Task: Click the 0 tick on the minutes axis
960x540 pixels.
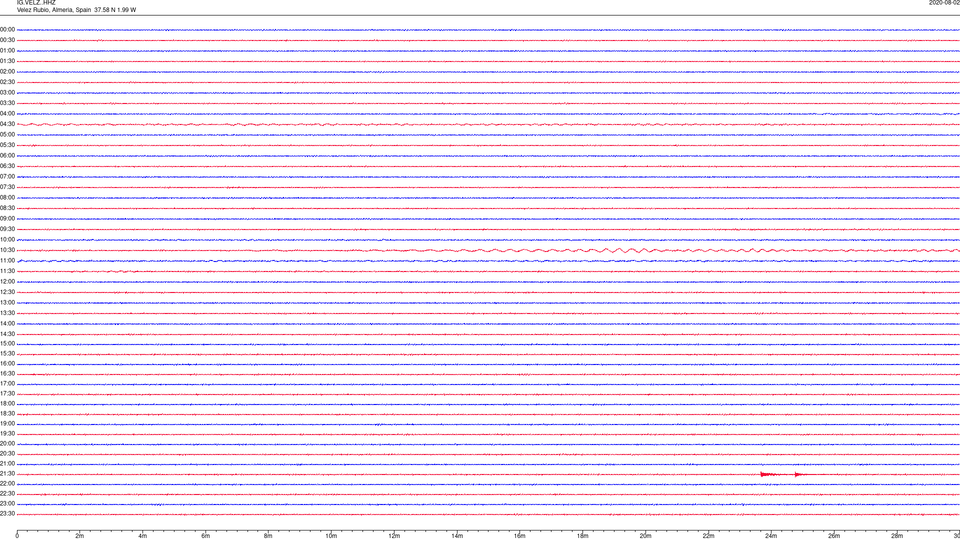Action: pos(17,536)
